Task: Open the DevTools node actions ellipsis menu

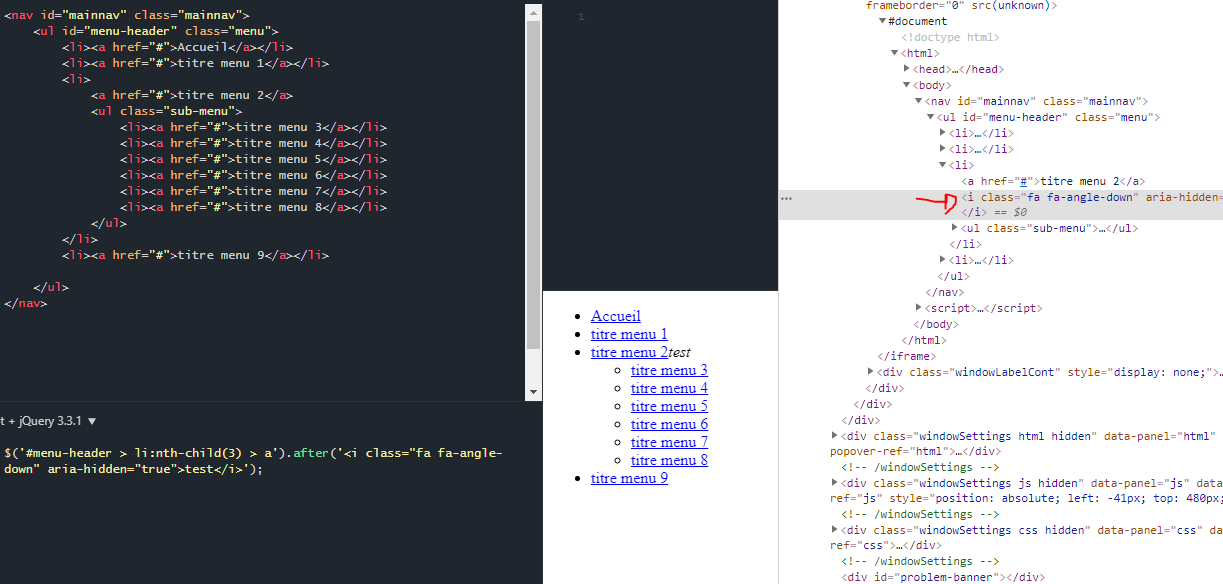Action: [786, 198]
